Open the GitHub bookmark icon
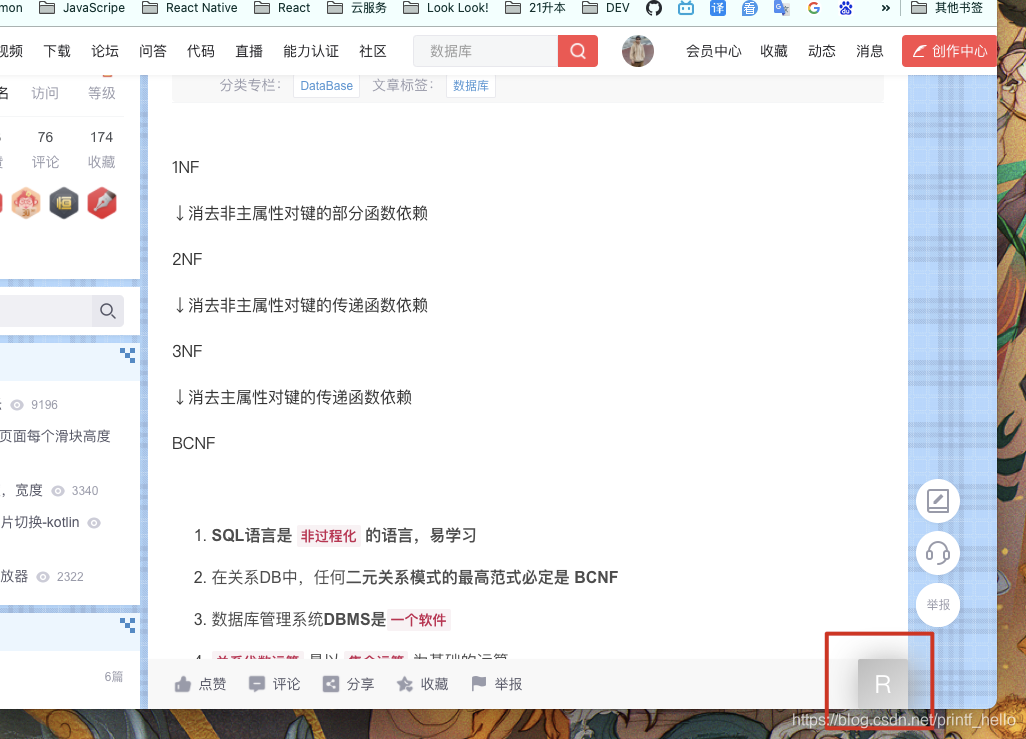Screen dimensions: 1026x739 pyautogui.click(x=653, y=8)
